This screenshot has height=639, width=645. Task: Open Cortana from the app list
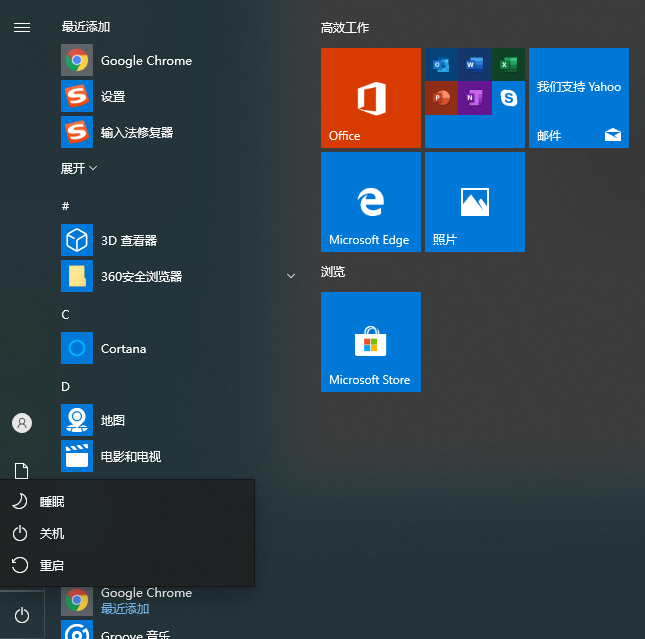[x=123, y=349]
